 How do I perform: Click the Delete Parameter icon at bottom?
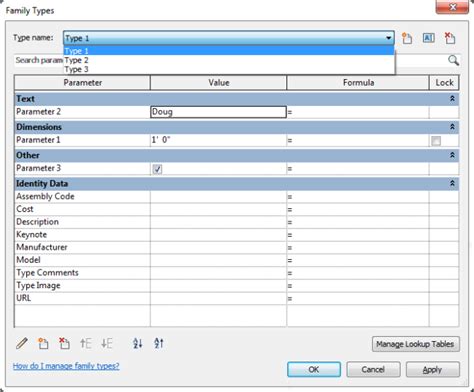[x=64, y=343]
